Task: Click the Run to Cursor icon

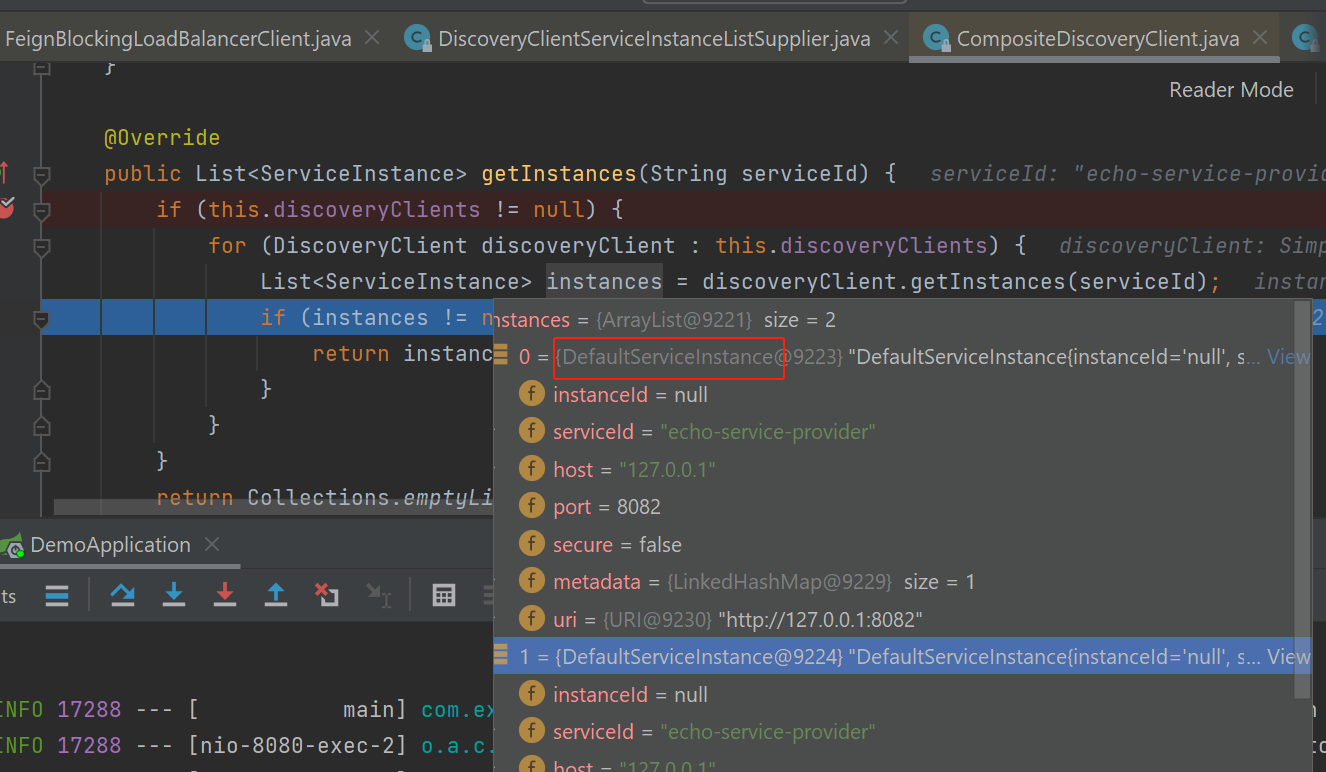Action: [x=378, y=596]
